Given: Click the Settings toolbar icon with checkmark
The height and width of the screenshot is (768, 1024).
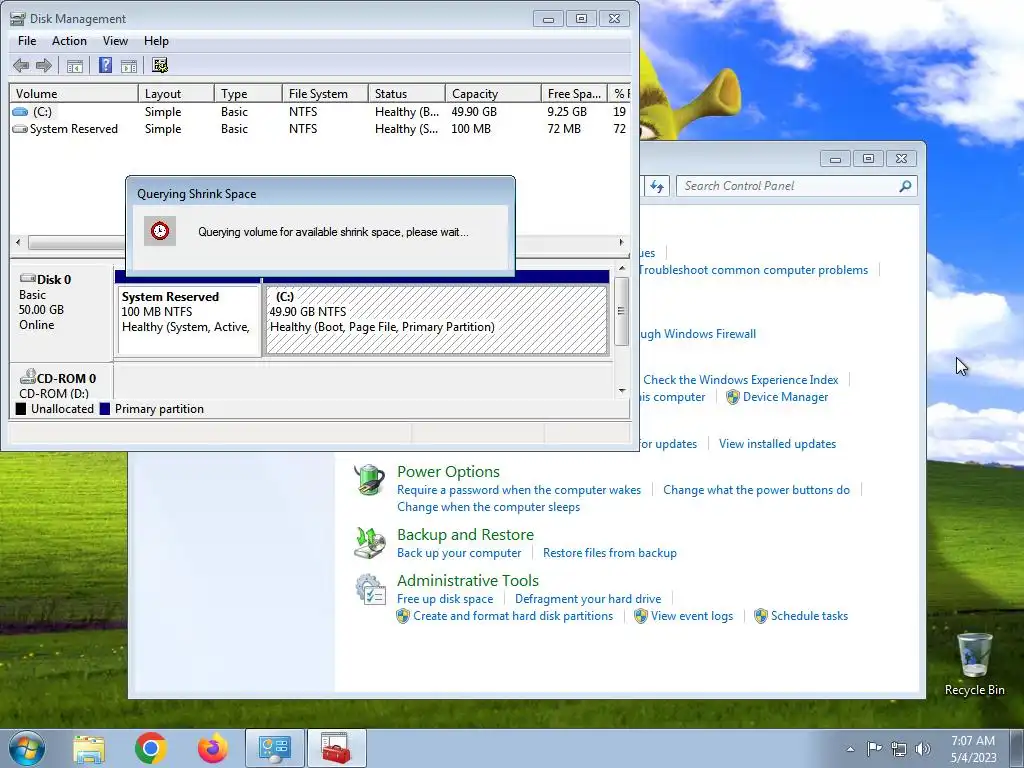Looking at the screenshot, I should click(x=160, y=65).
